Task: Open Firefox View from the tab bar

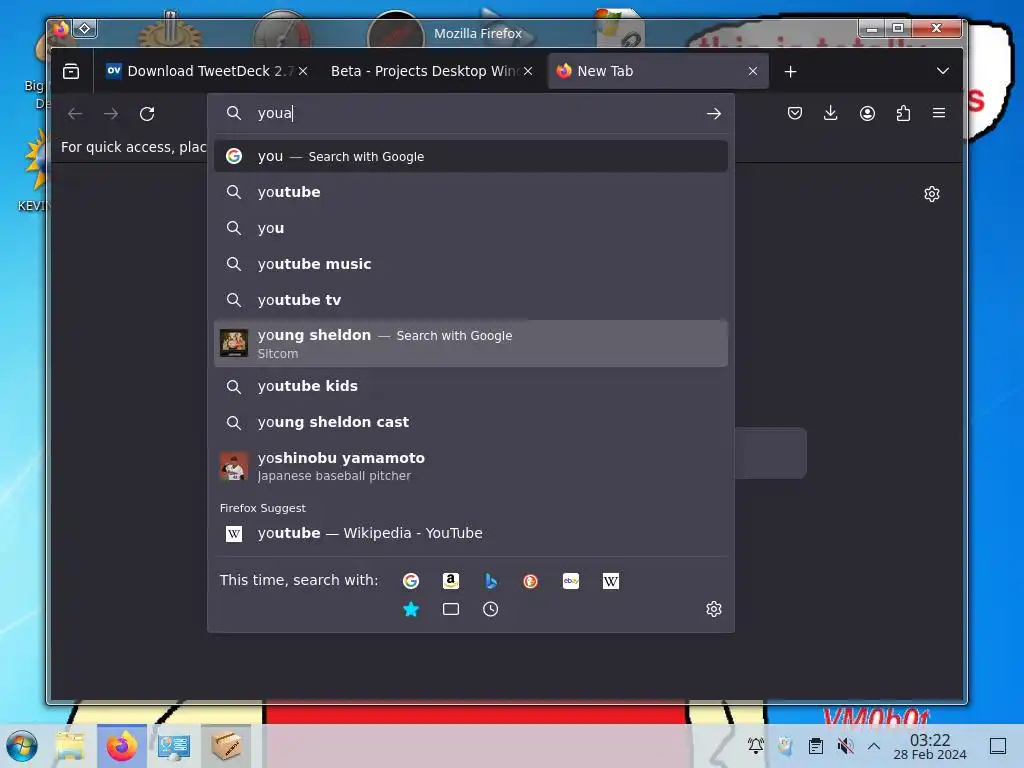Action: [71, 71]
